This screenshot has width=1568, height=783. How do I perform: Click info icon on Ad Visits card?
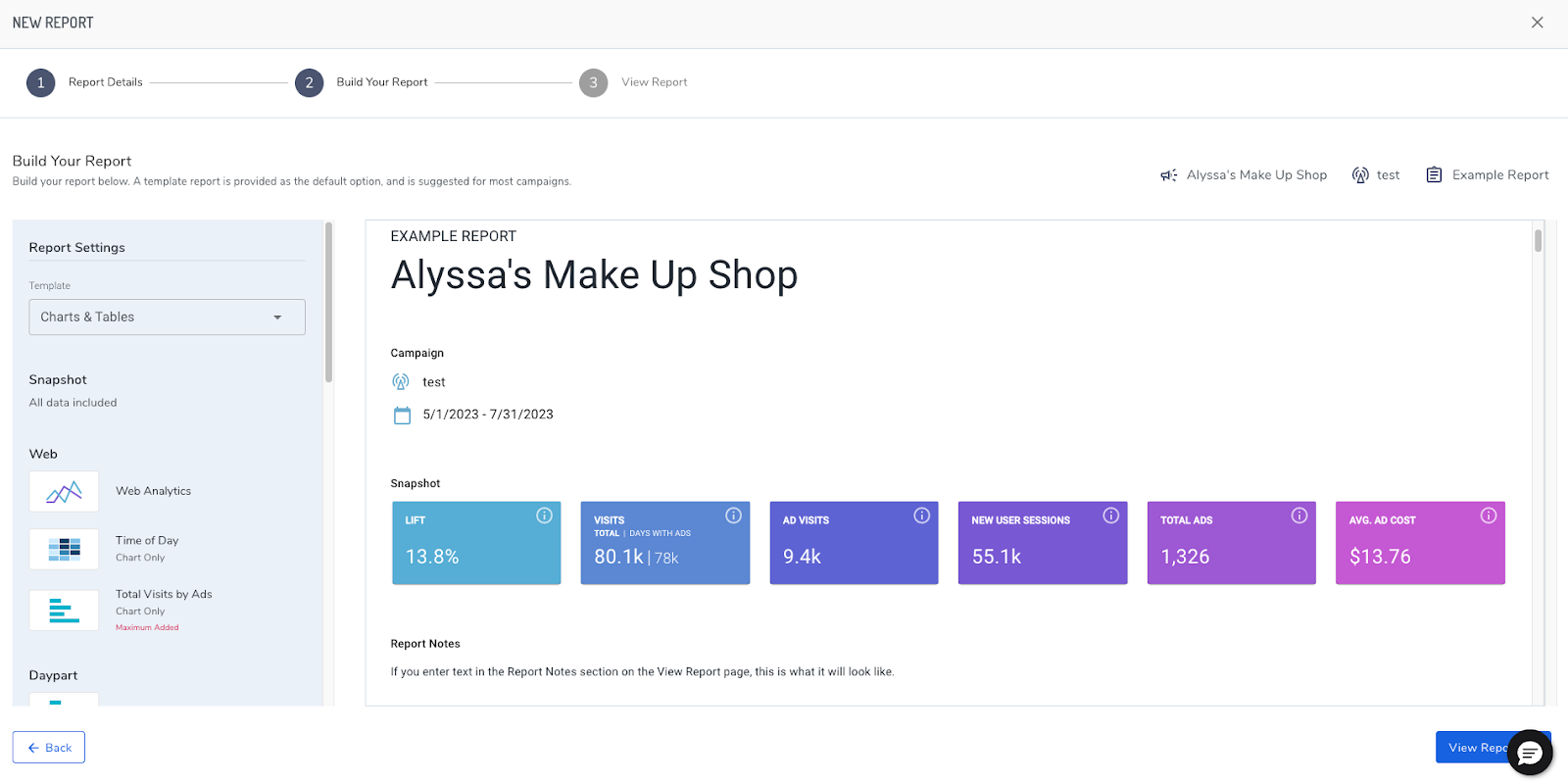click(x=921, y=515)
